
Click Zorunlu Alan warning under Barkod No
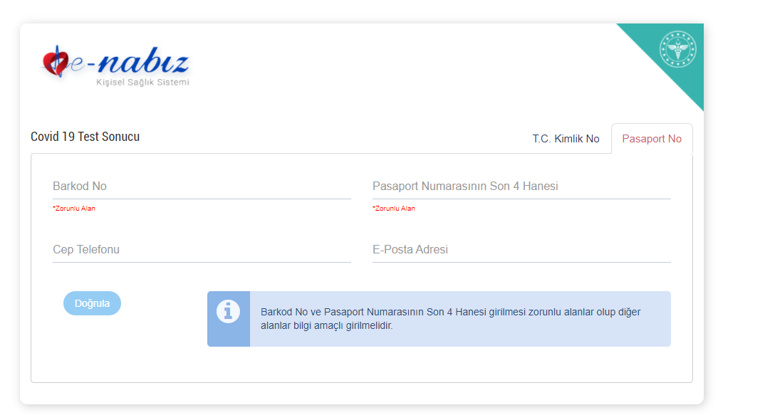tap(74, 208)
